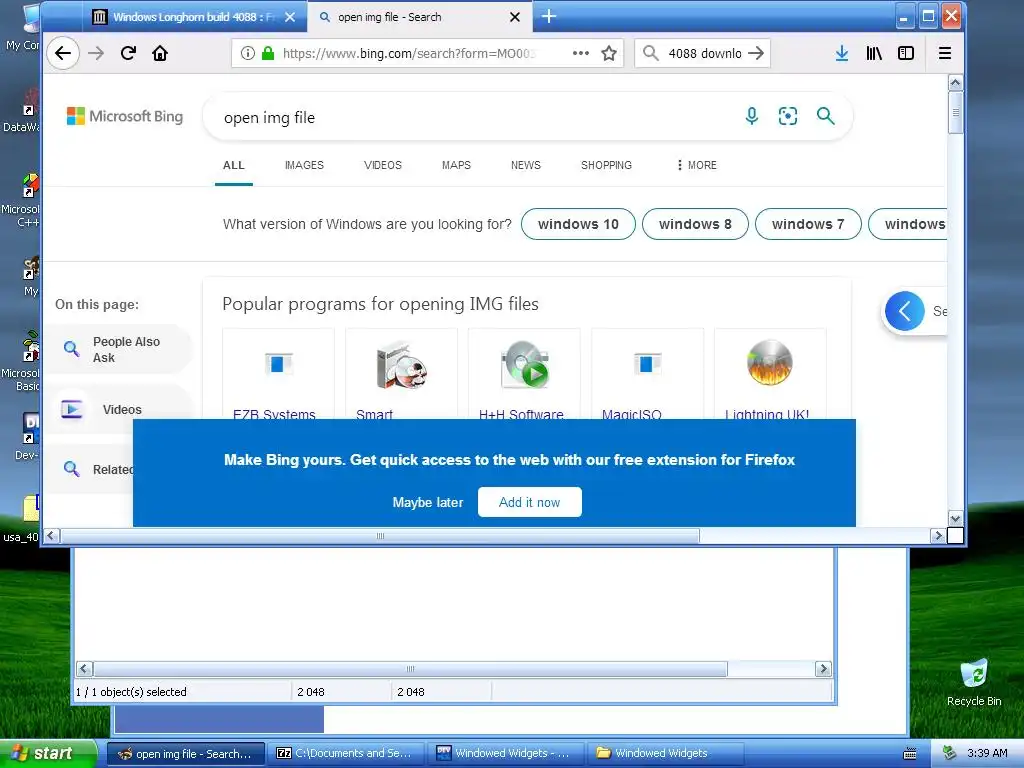Click 7-Zip window horizontal scrollbar right arrow
1024x768 pixels.
pos(823,669)
